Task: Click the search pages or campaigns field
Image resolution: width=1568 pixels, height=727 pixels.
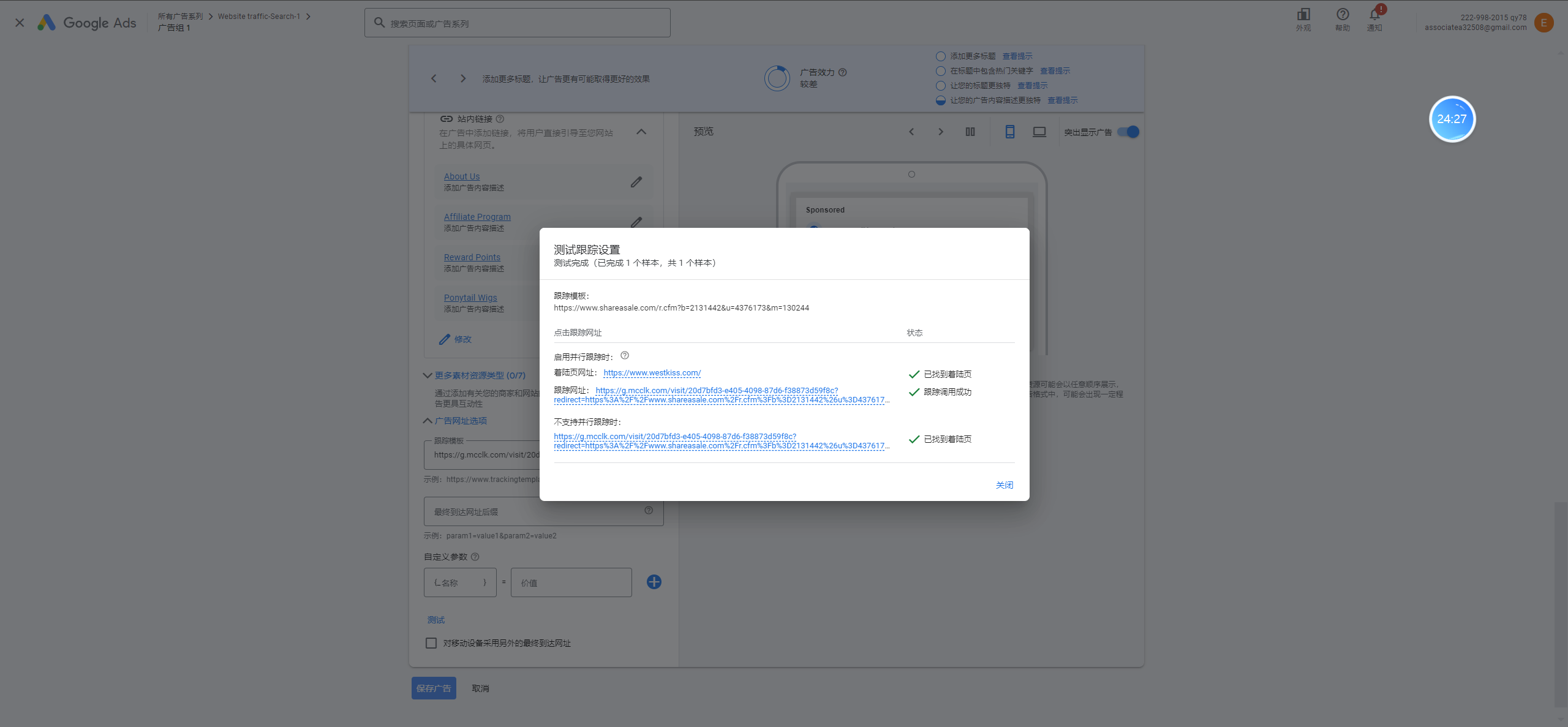Action: pyautogui.click(x=518, y=23)
